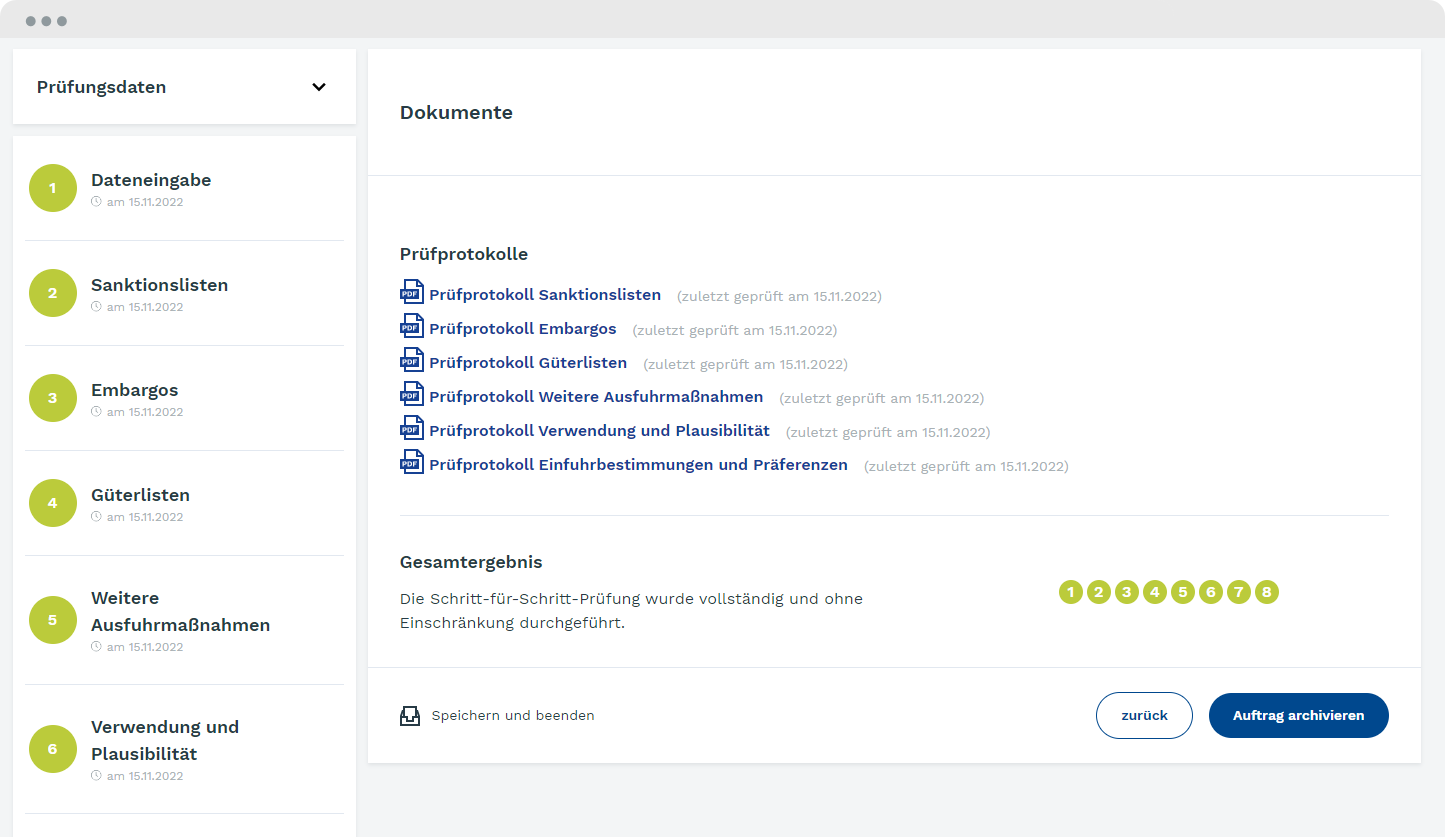The image size is (1445, 837).
Task: Click the PDF icon beside Prüfprotokoll Embargos
Action: point(411,326)
